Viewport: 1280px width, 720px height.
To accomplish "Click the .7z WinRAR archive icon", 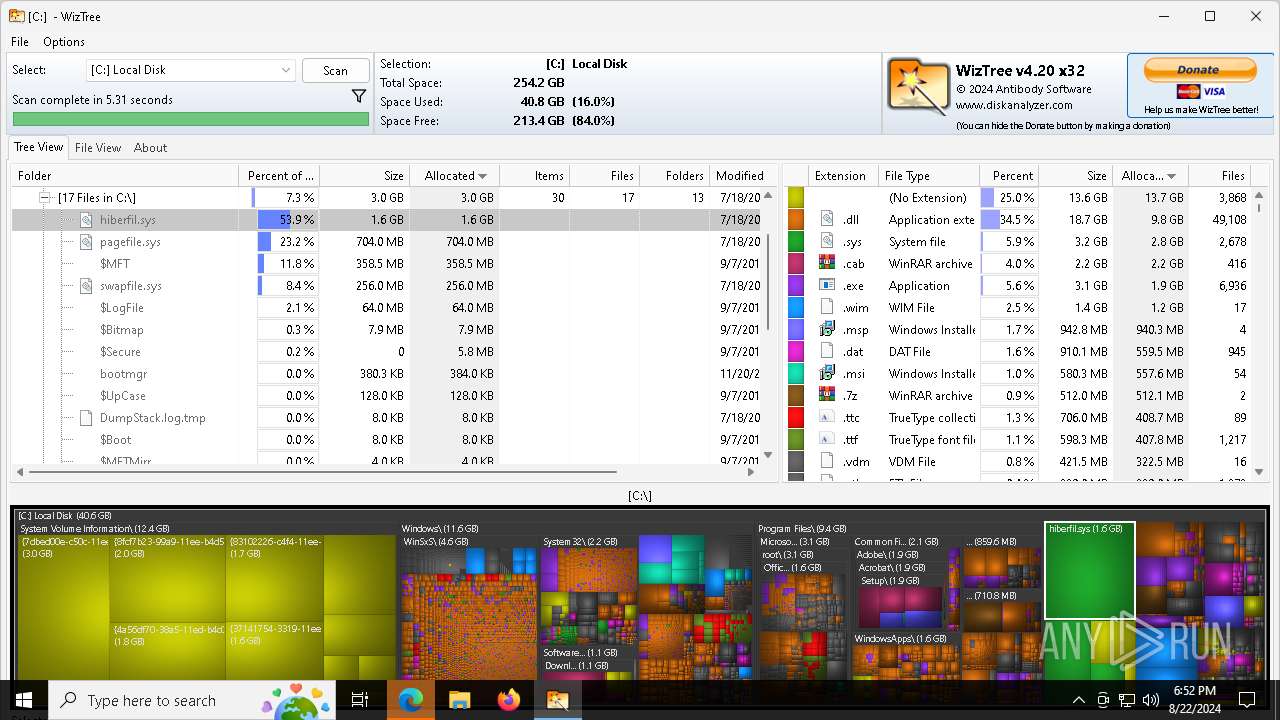I will pos(827,396).
